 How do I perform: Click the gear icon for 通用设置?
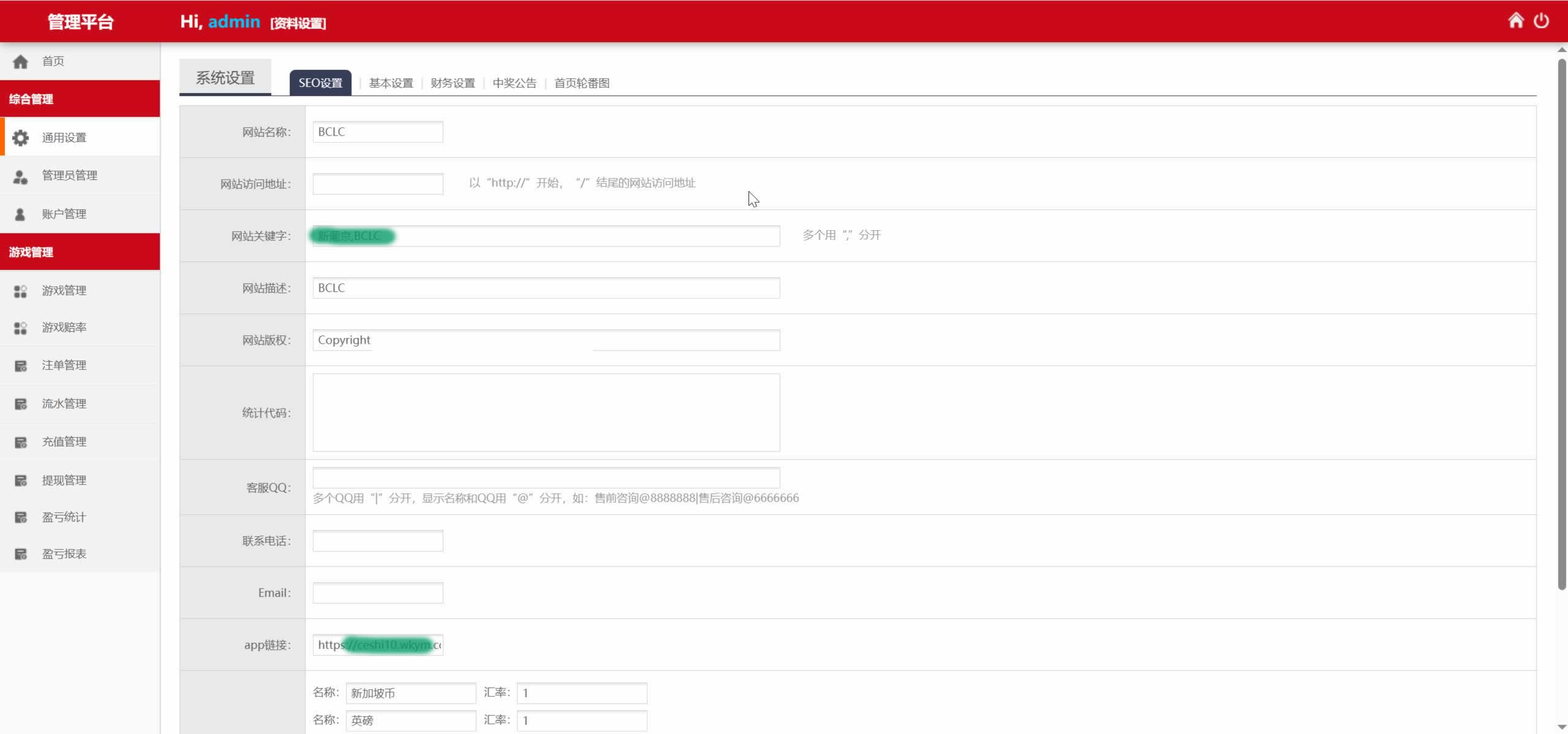(x=20, y=138)
